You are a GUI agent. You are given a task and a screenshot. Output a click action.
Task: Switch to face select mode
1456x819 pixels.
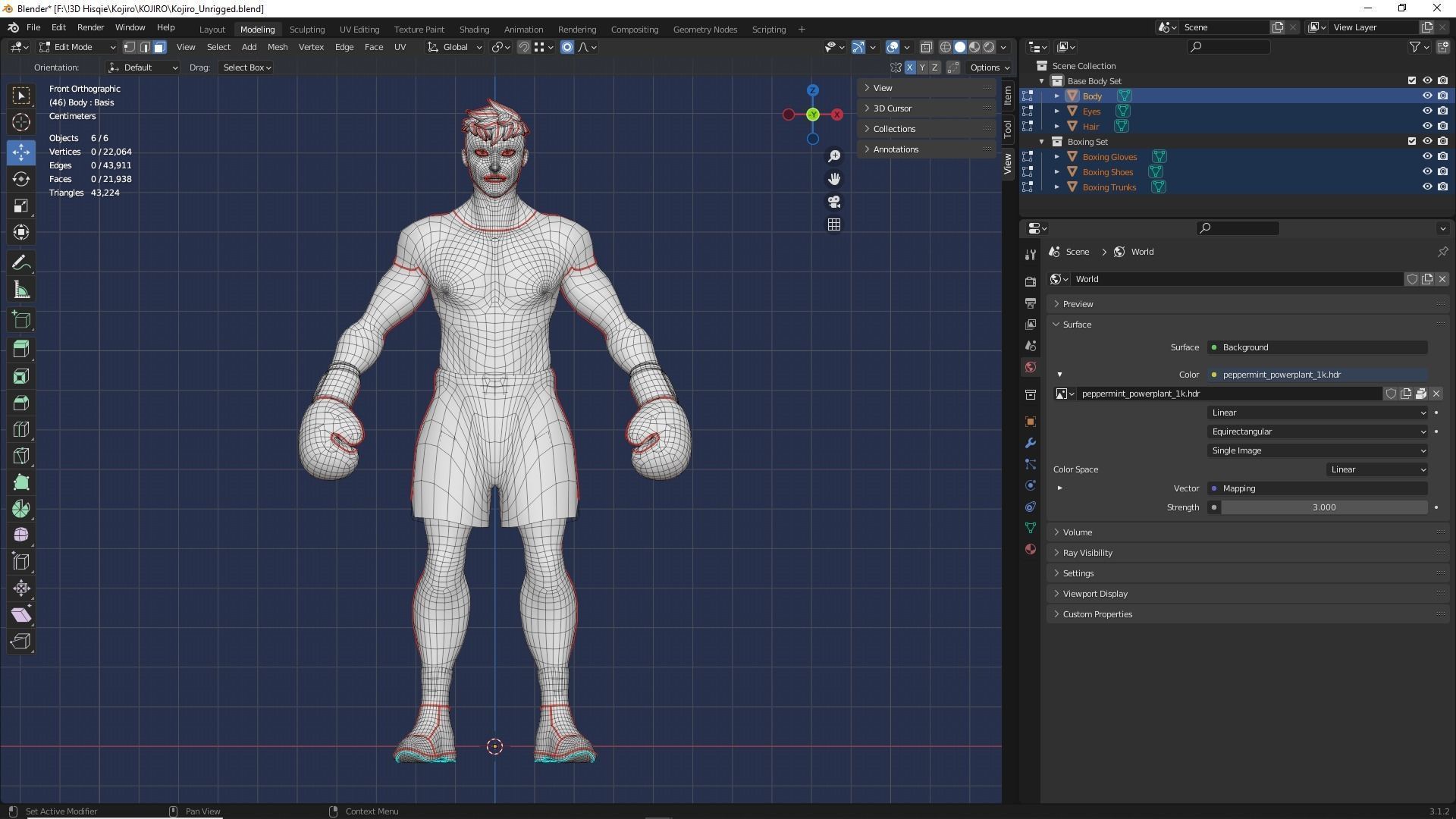(160, 47)
